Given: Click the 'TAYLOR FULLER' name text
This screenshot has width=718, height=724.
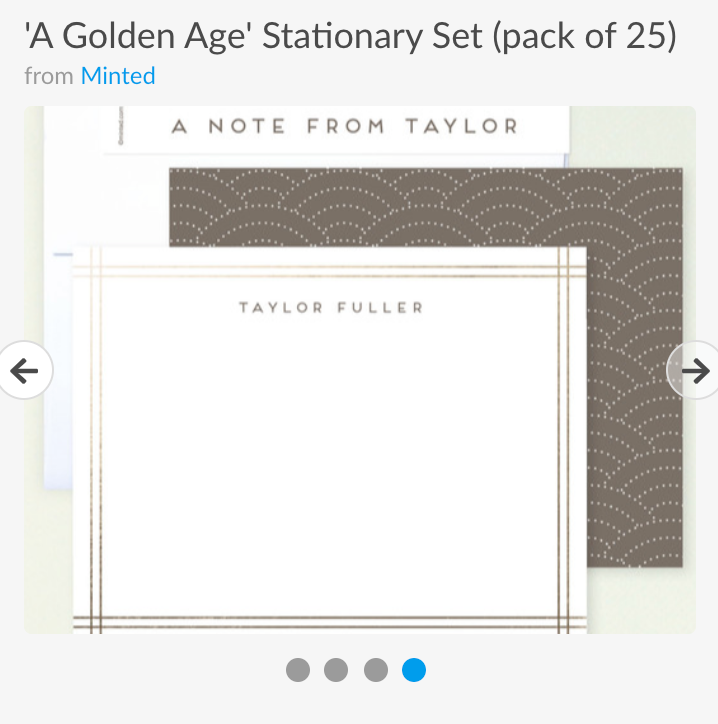Looking at the screenshot, I should tap(331, 308).
